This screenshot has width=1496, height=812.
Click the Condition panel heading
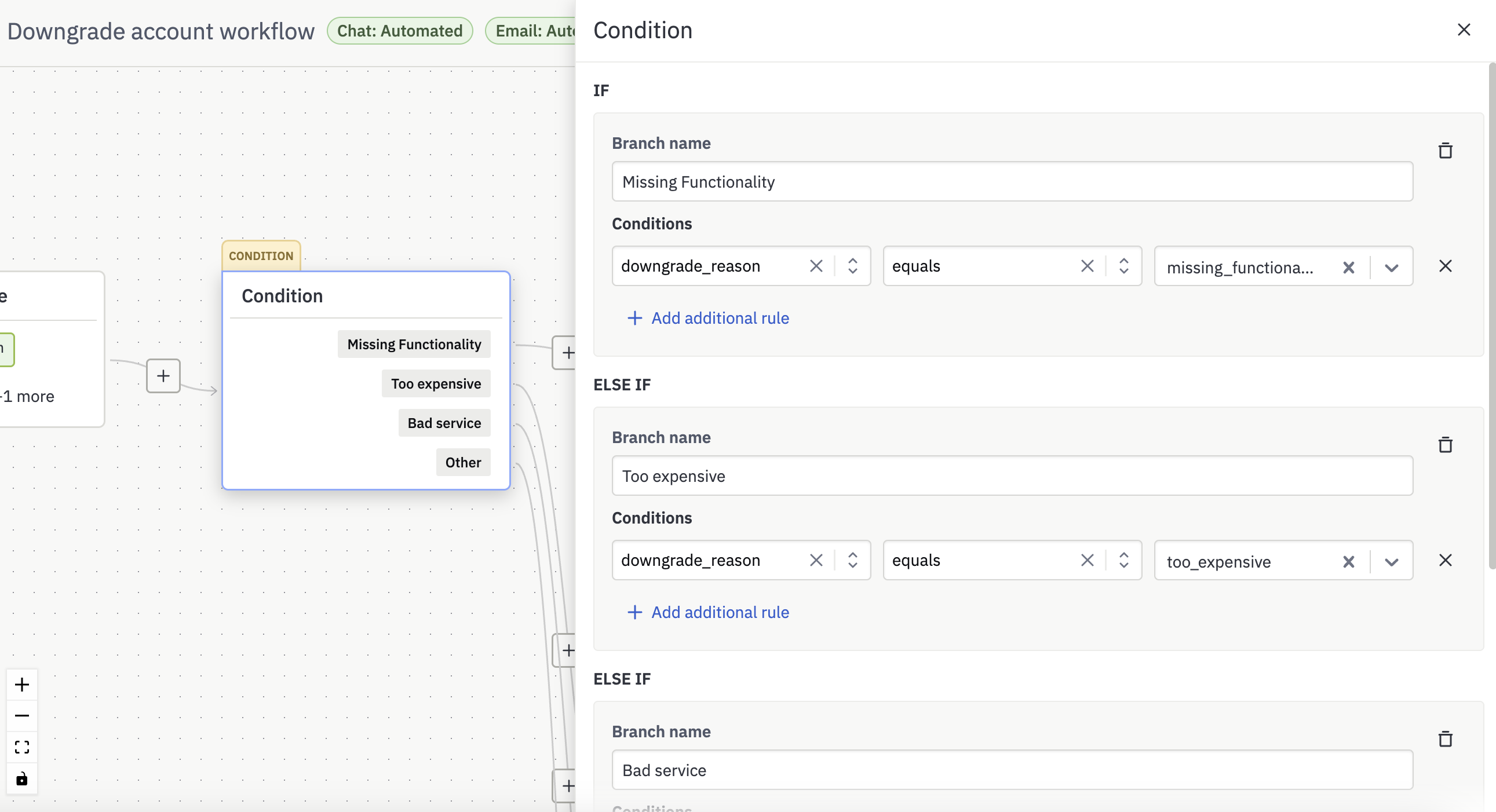[x=643, y=30]
